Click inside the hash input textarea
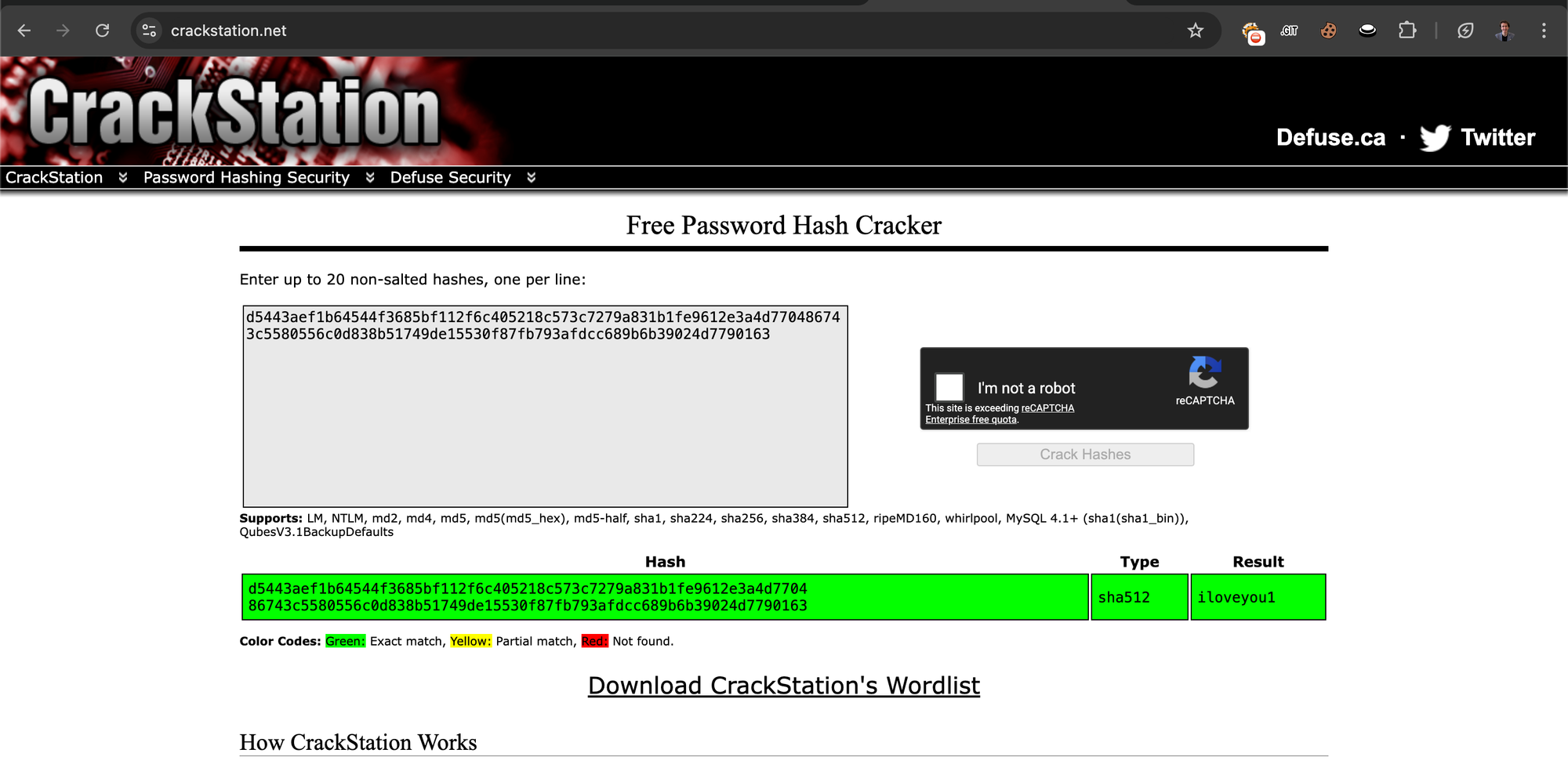This screenshot has width=1568, height=764. [545, 423]
